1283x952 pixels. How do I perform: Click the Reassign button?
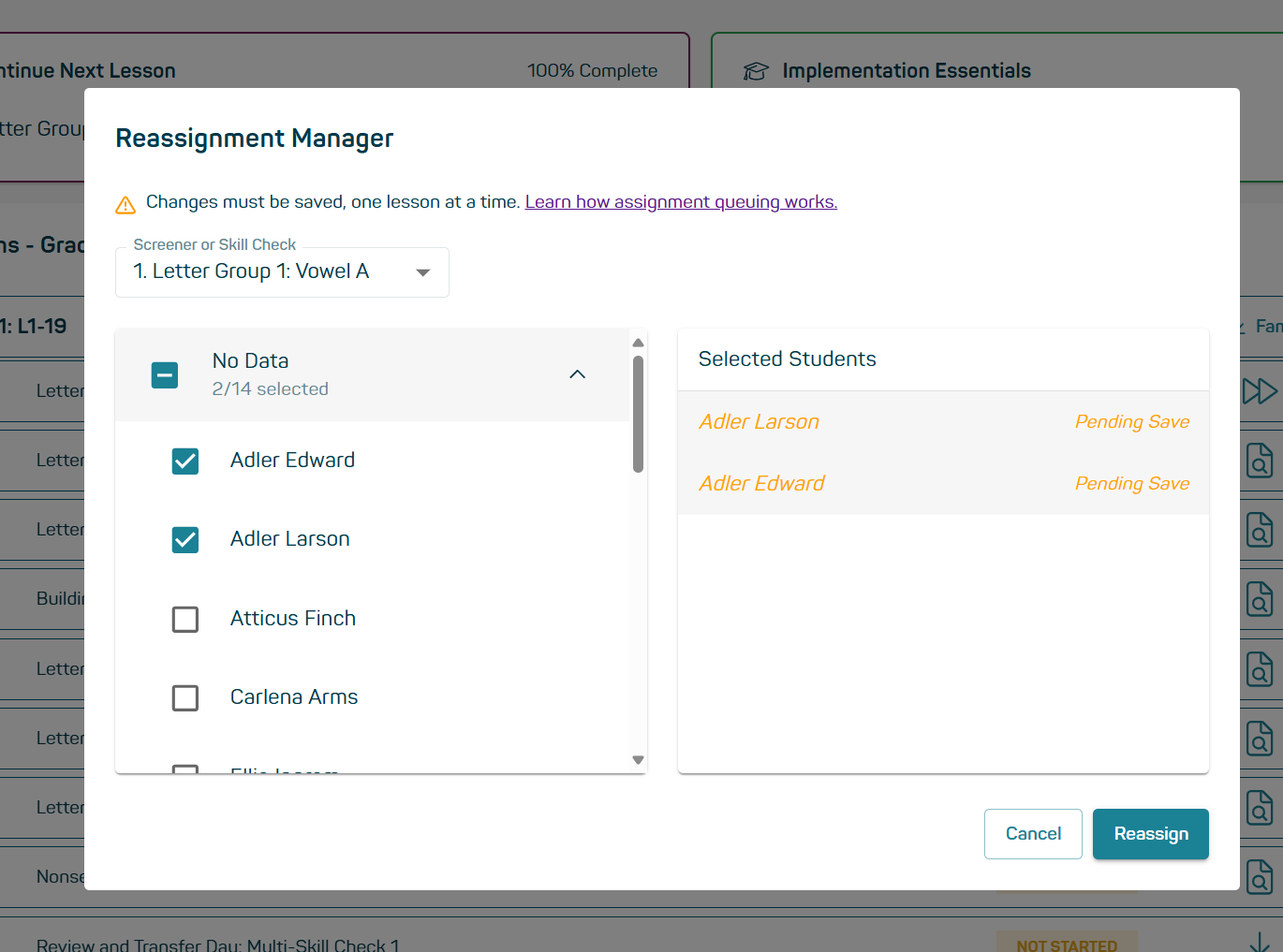(1150, 834)
